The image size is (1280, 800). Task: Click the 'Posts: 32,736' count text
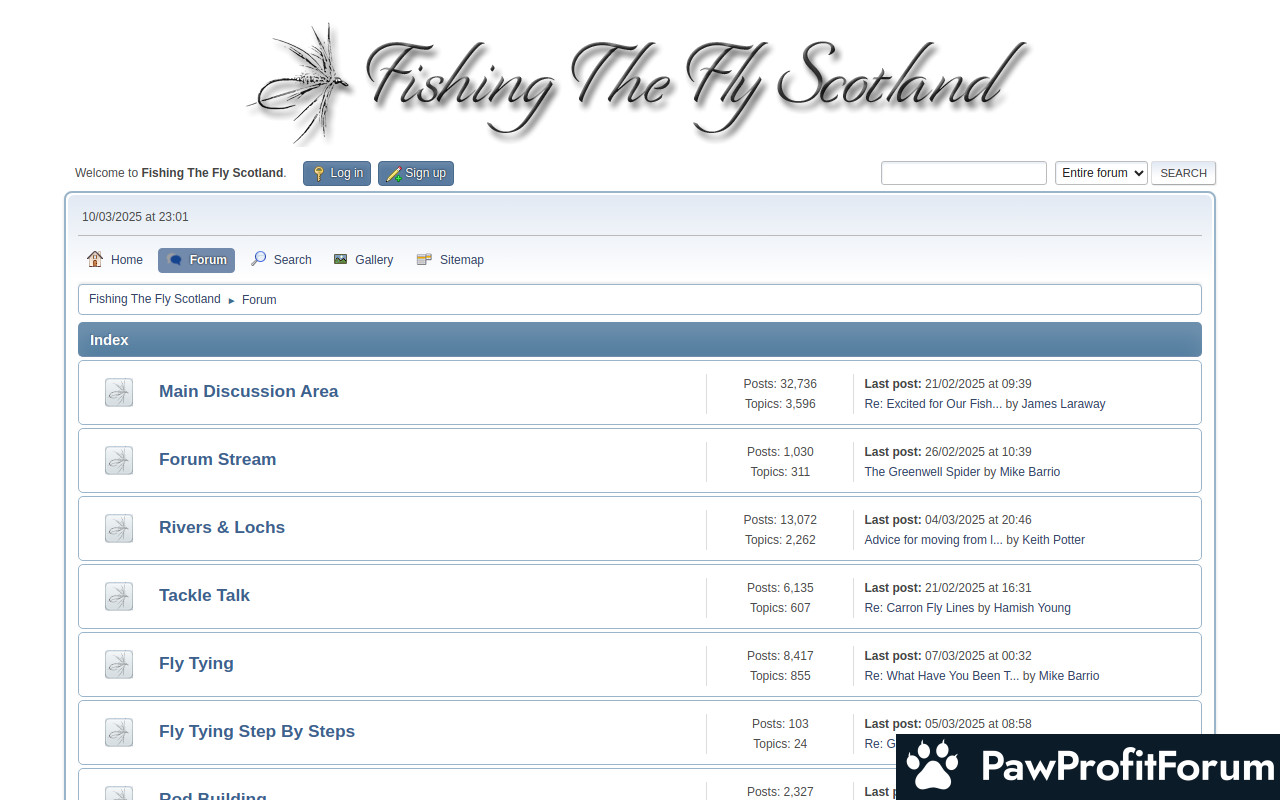pyautogui.click(x=780, y=384)
